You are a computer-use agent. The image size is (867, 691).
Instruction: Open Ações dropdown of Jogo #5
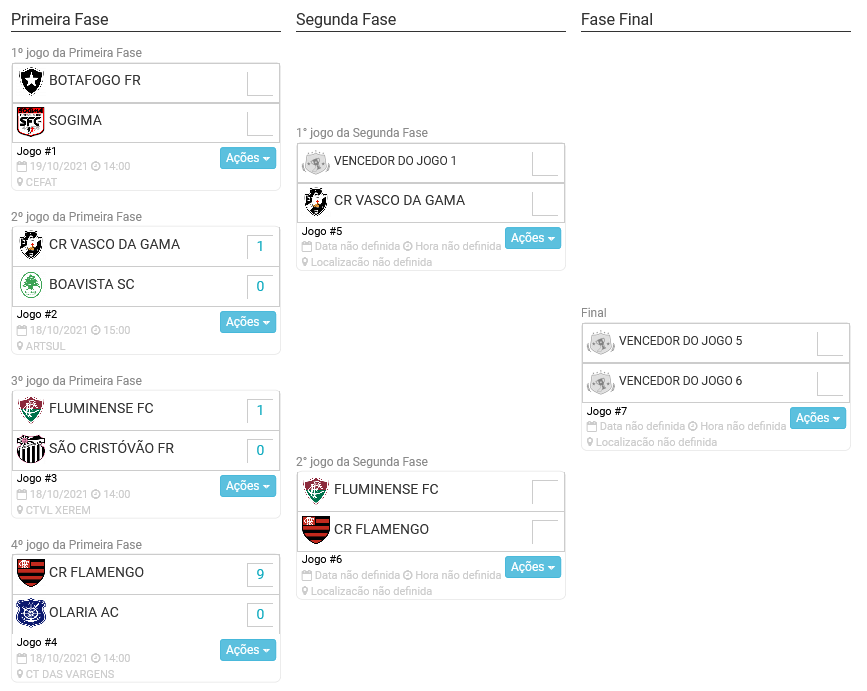tap(532, 238)
